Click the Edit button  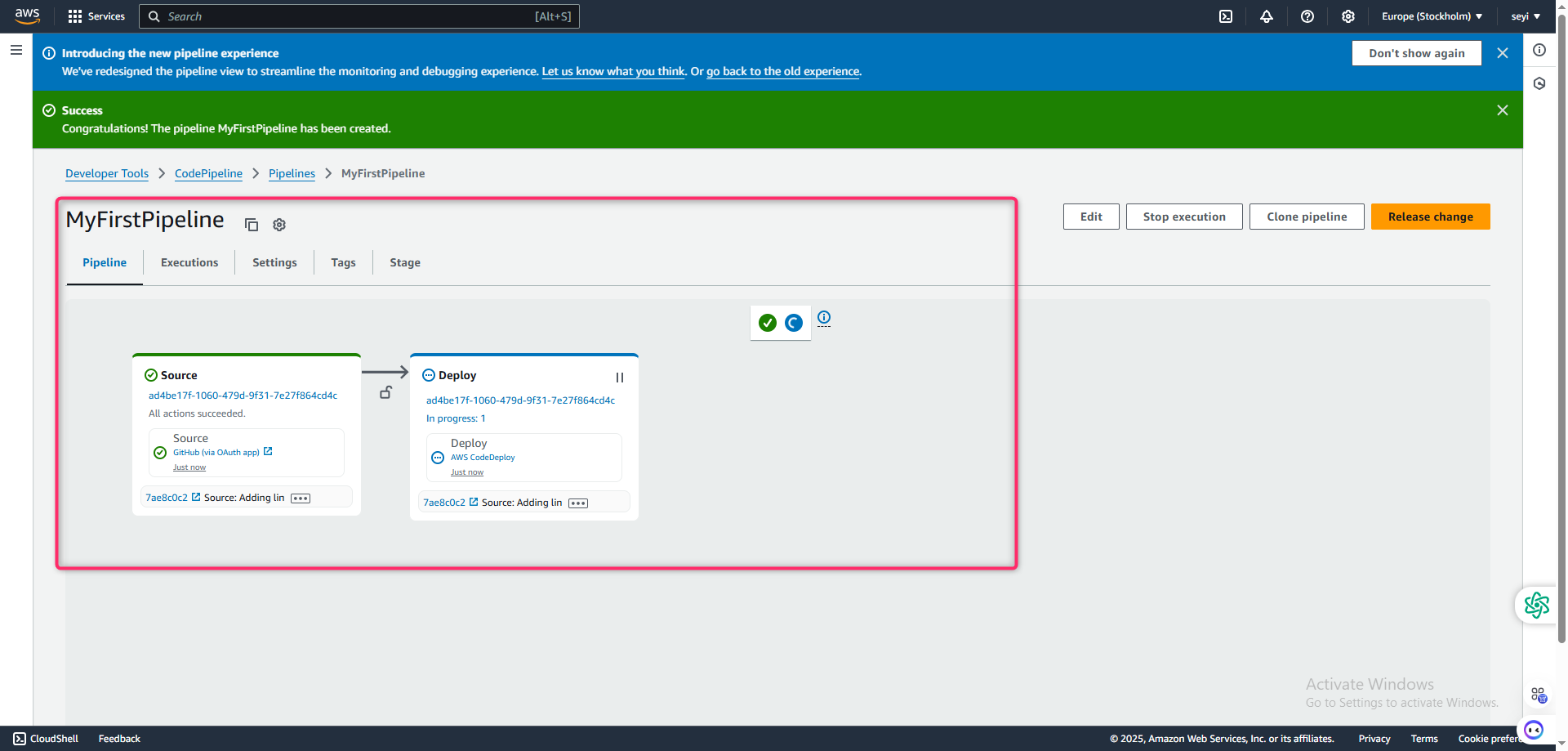pyautogui.click(x=1091, y=217)
